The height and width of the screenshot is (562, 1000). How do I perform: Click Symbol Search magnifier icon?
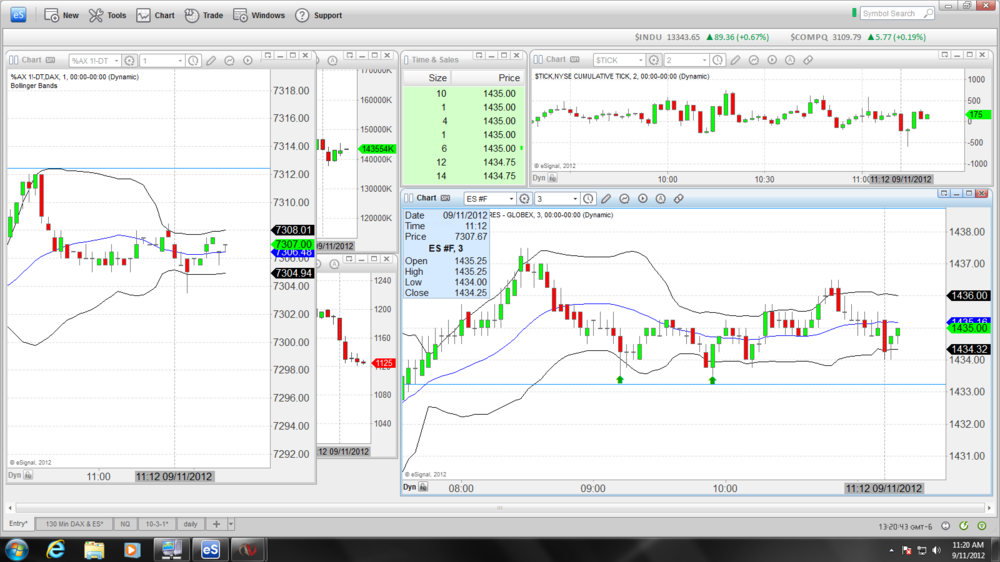point(929,13)
